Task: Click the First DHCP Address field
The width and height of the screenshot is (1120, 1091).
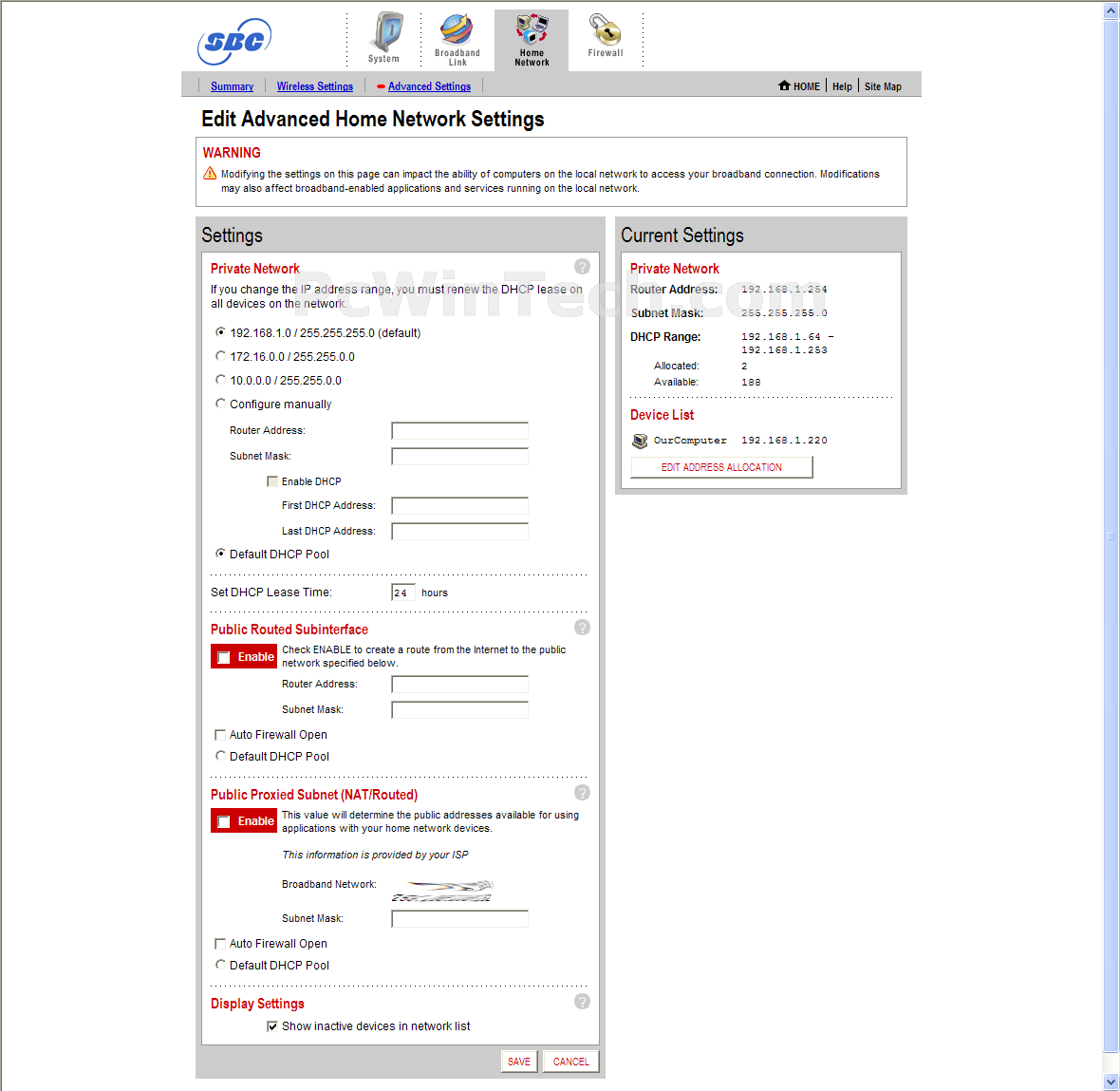Action: (x=460, y=506)
